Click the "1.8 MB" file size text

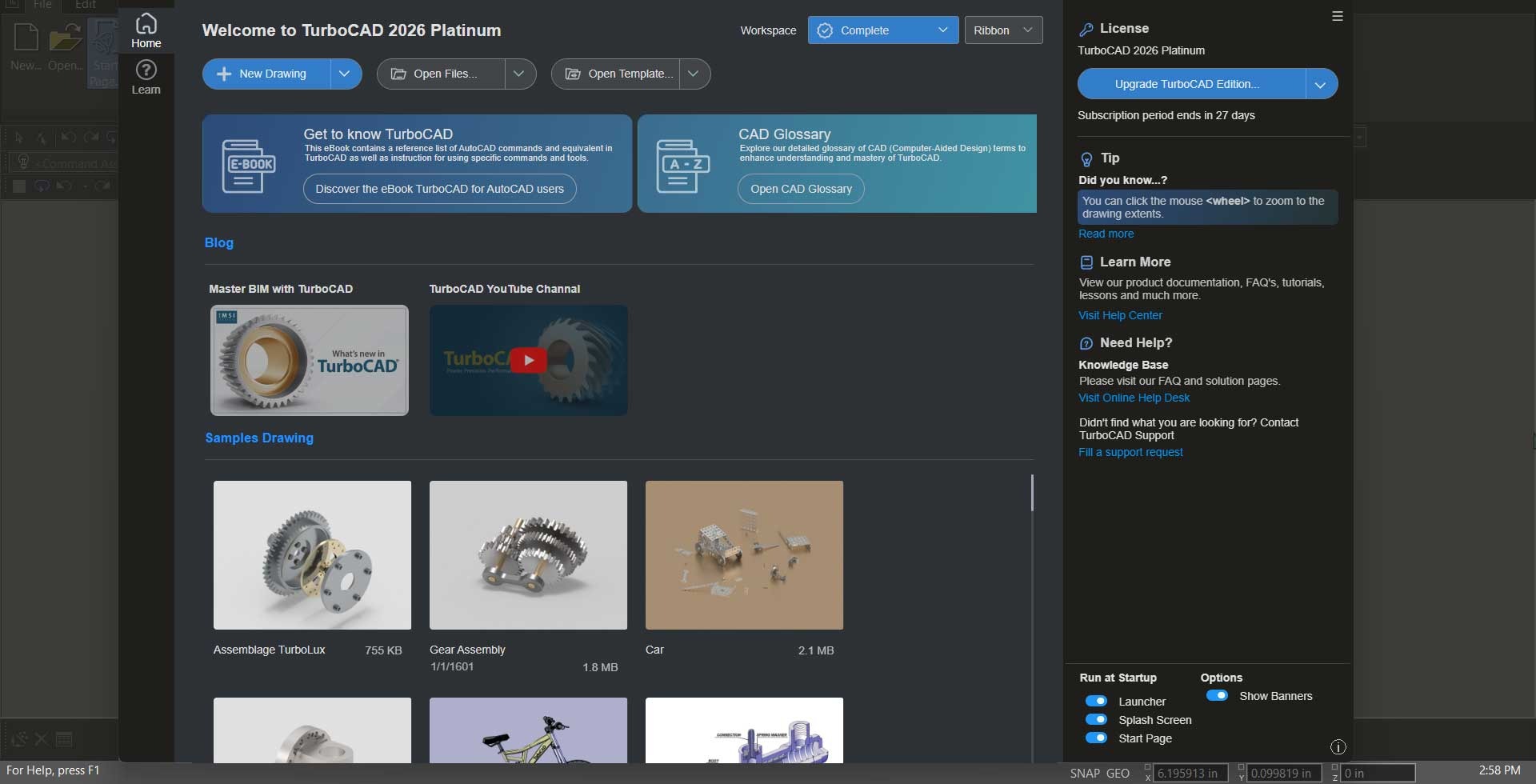tap(600, 667)
